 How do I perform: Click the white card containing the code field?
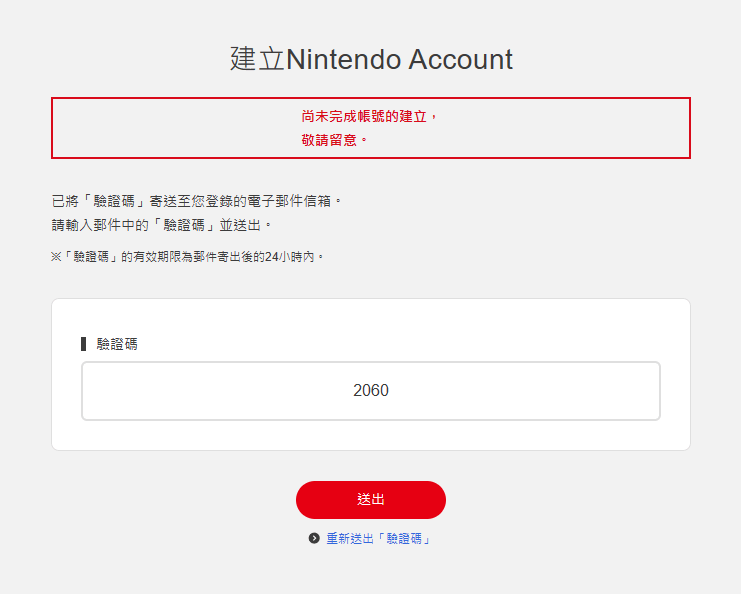click(x=371, y=374)
